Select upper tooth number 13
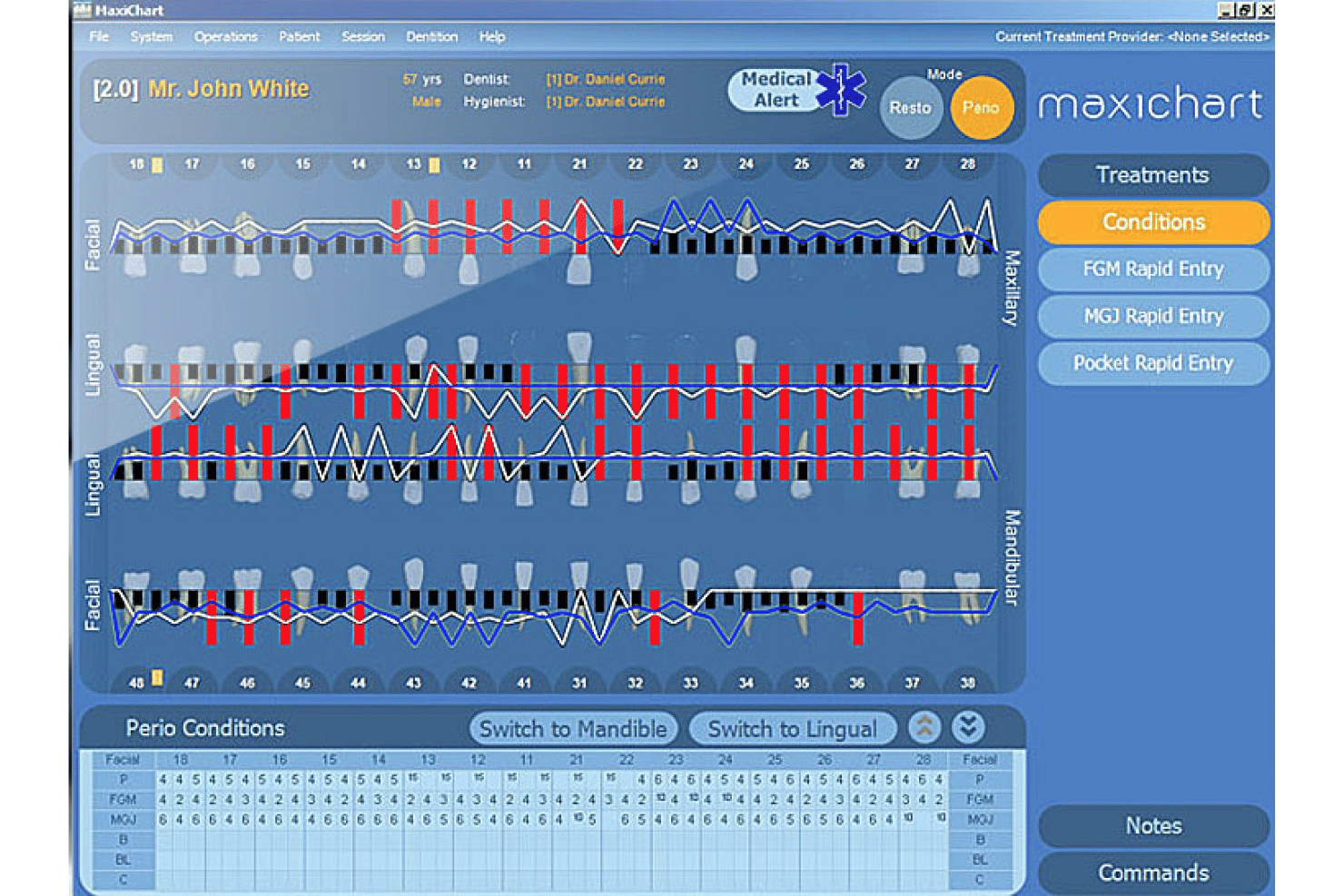The image size is (1344, 896). [413, 164]
